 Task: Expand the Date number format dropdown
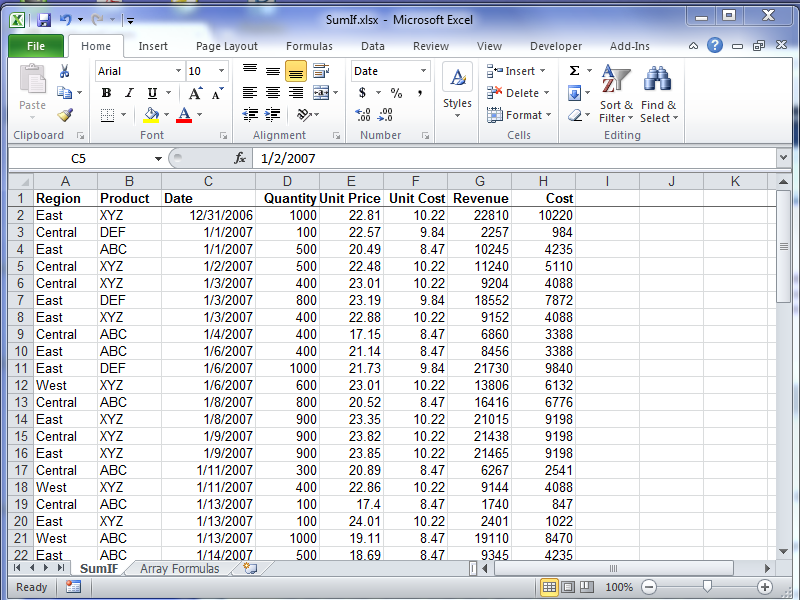coord(424,71)
